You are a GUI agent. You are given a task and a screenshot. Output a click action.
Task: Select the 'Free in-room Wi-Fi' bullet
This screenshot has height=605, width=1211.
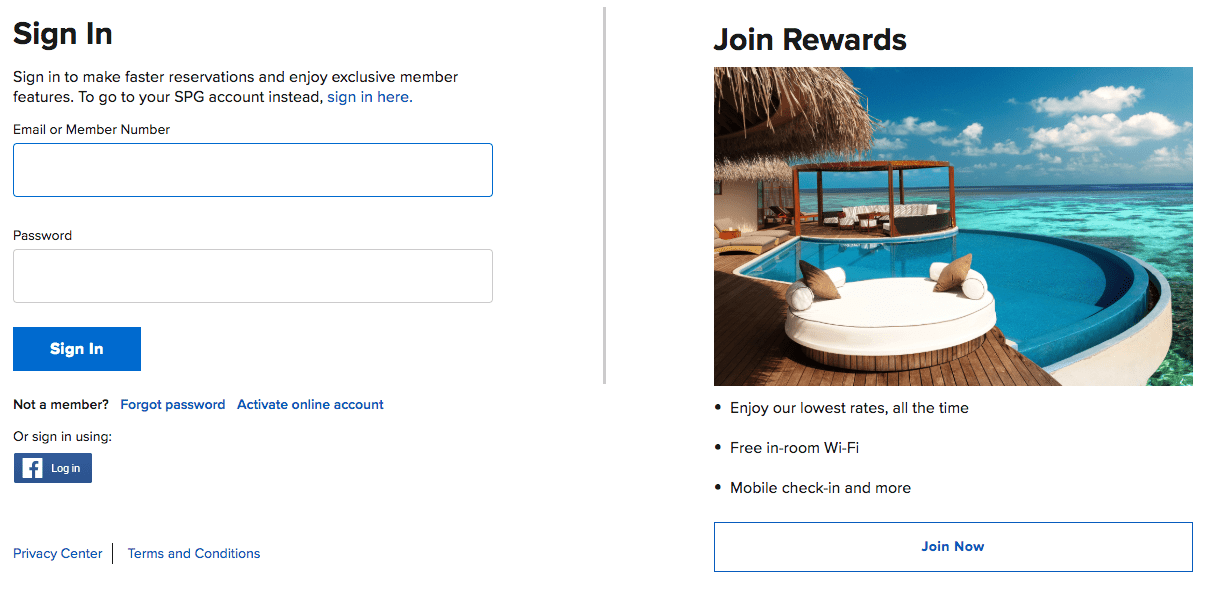[x=794, y=448]
